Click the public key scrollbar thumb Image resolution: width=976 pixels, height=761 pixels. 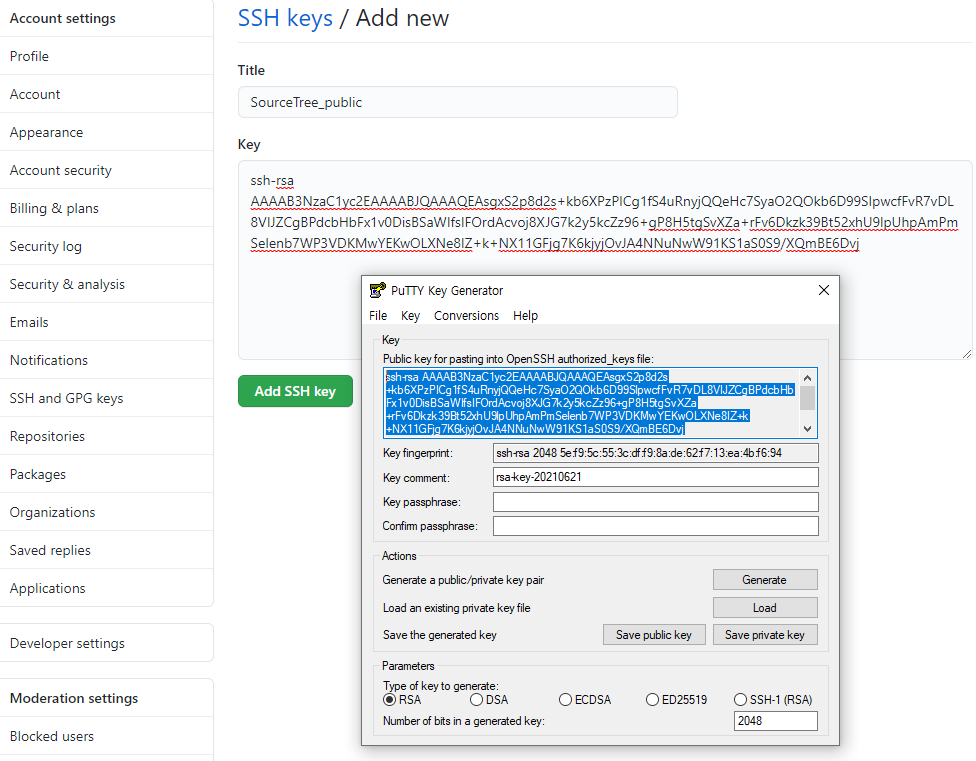point(807,398)
